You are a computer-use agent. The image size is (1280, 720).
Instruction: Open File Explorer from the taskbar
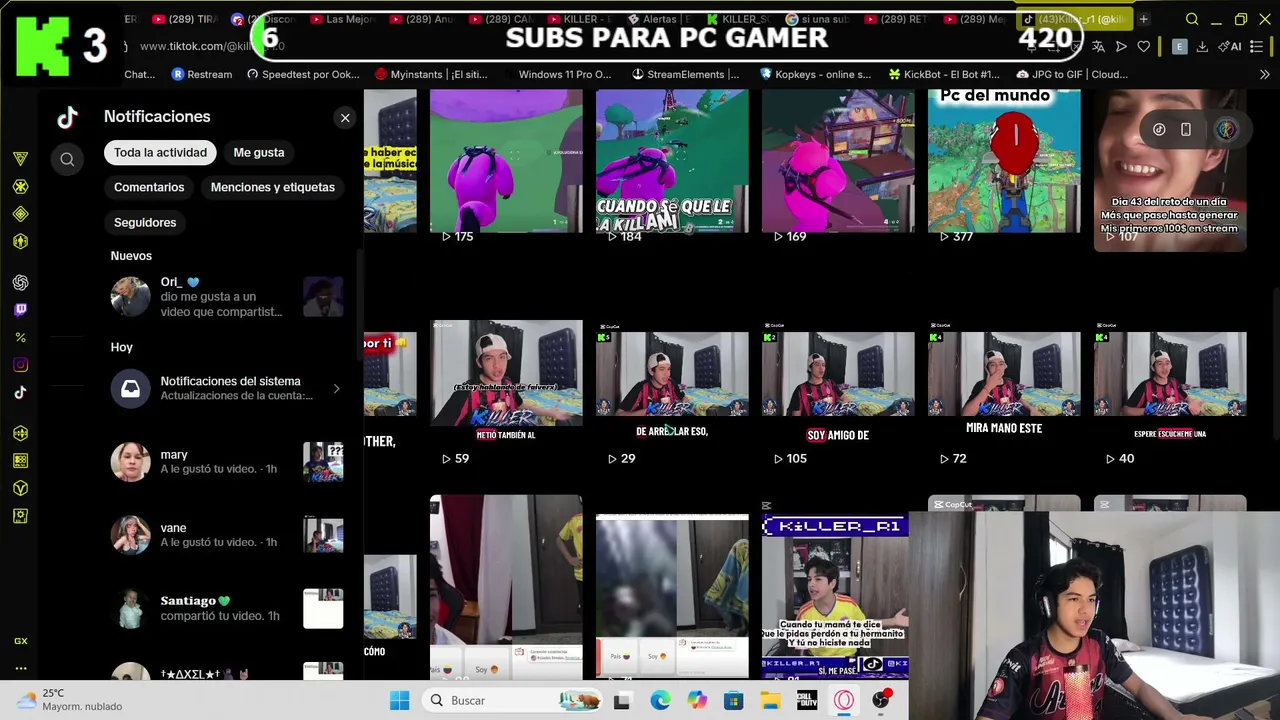point(770,700)
